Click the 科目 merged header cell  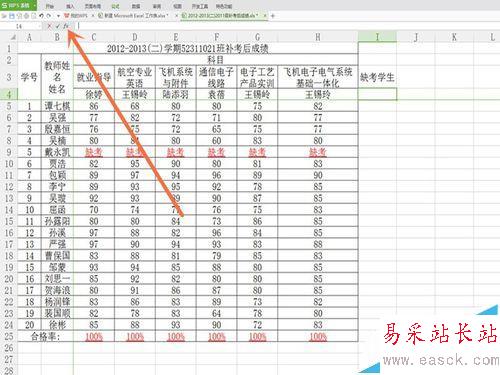tap(216, 60)
